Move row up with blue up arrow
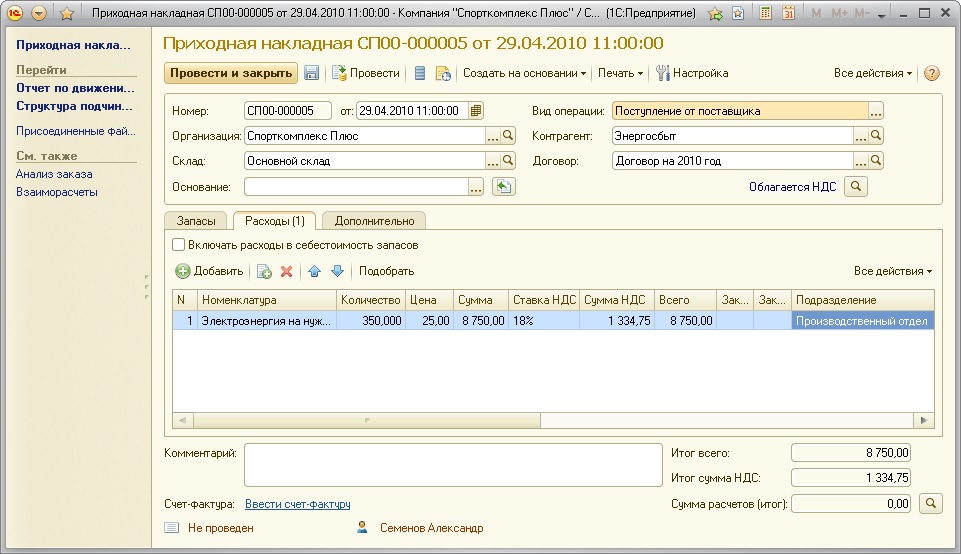Screen dimensions: 961x554 [x=314, y=271]
